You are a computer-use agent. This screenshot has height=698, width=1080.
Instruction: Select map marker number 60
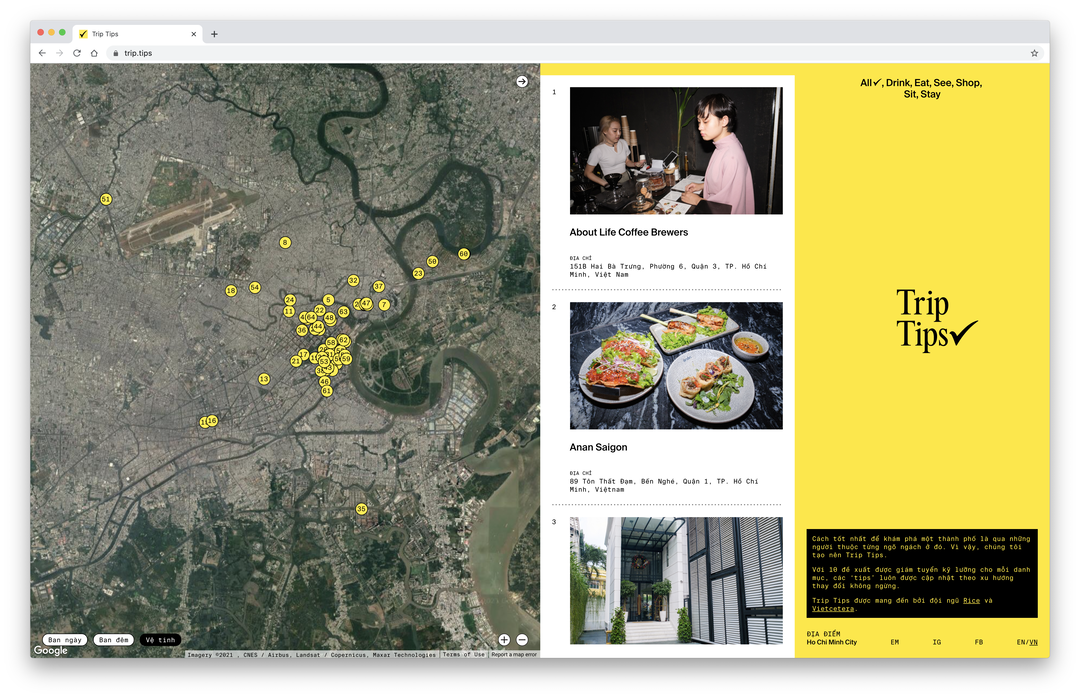click(464, 254)
